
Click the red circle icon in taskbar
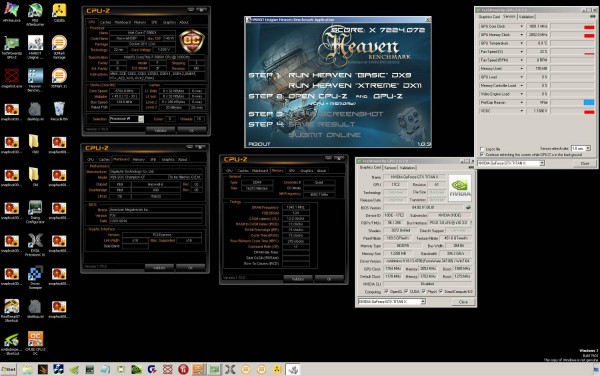click(183, 369)
